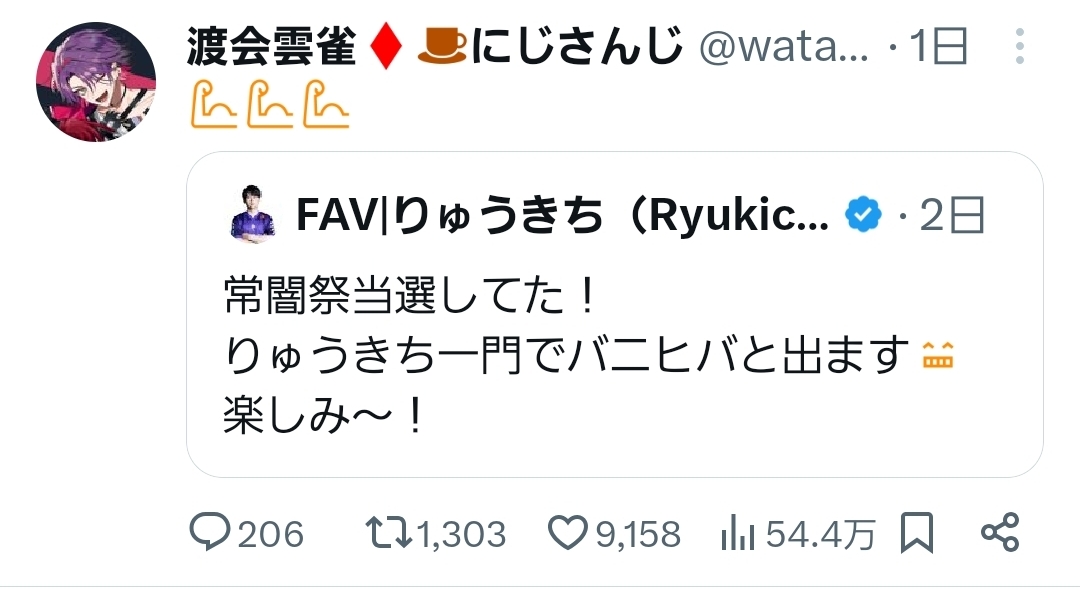Open view analytics bar chart icon
Screen dimensions: 1080x589
(738, 533)
